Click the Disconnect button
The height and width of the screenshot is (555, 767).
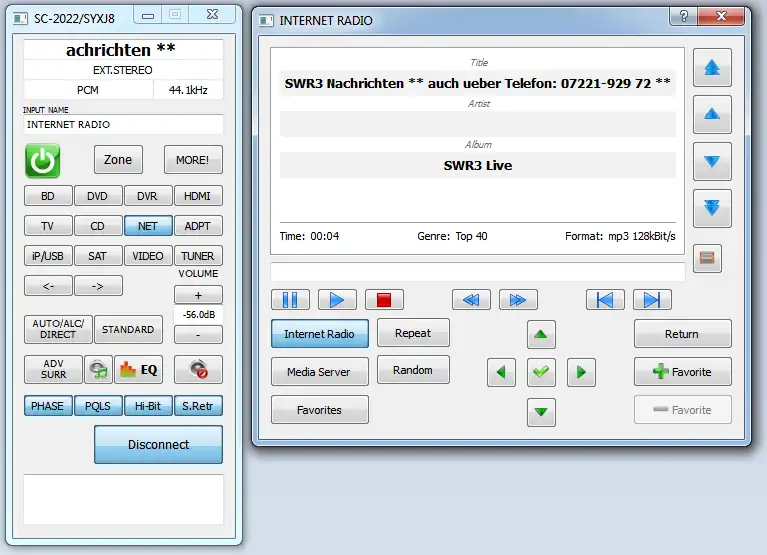click(x=158, y=444)
